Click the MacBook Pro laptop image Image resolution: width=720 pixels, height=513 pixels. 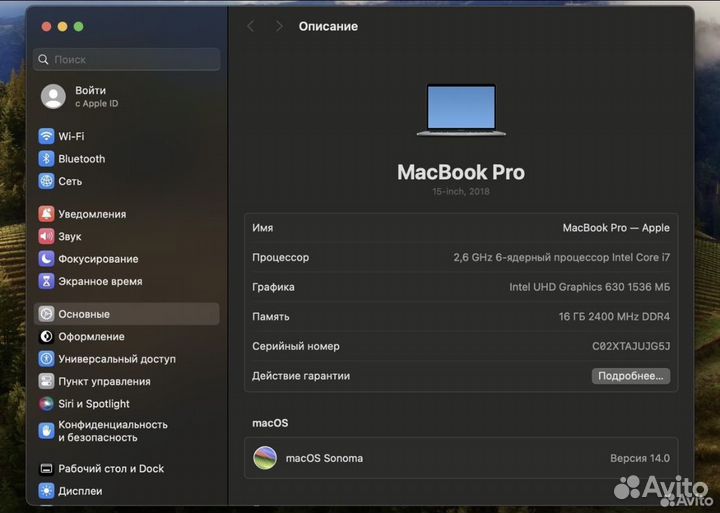pos(461,110)
